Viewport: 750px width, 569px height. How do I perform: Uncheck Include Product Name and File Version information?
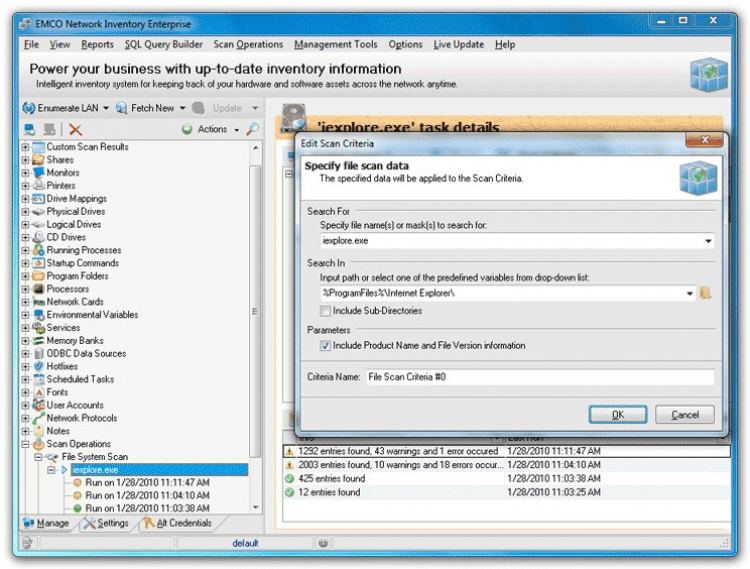click(325, 346)
